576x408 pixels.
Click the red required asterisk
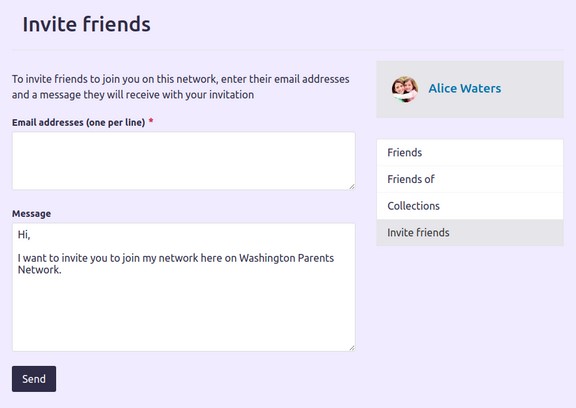coord(151,121)
